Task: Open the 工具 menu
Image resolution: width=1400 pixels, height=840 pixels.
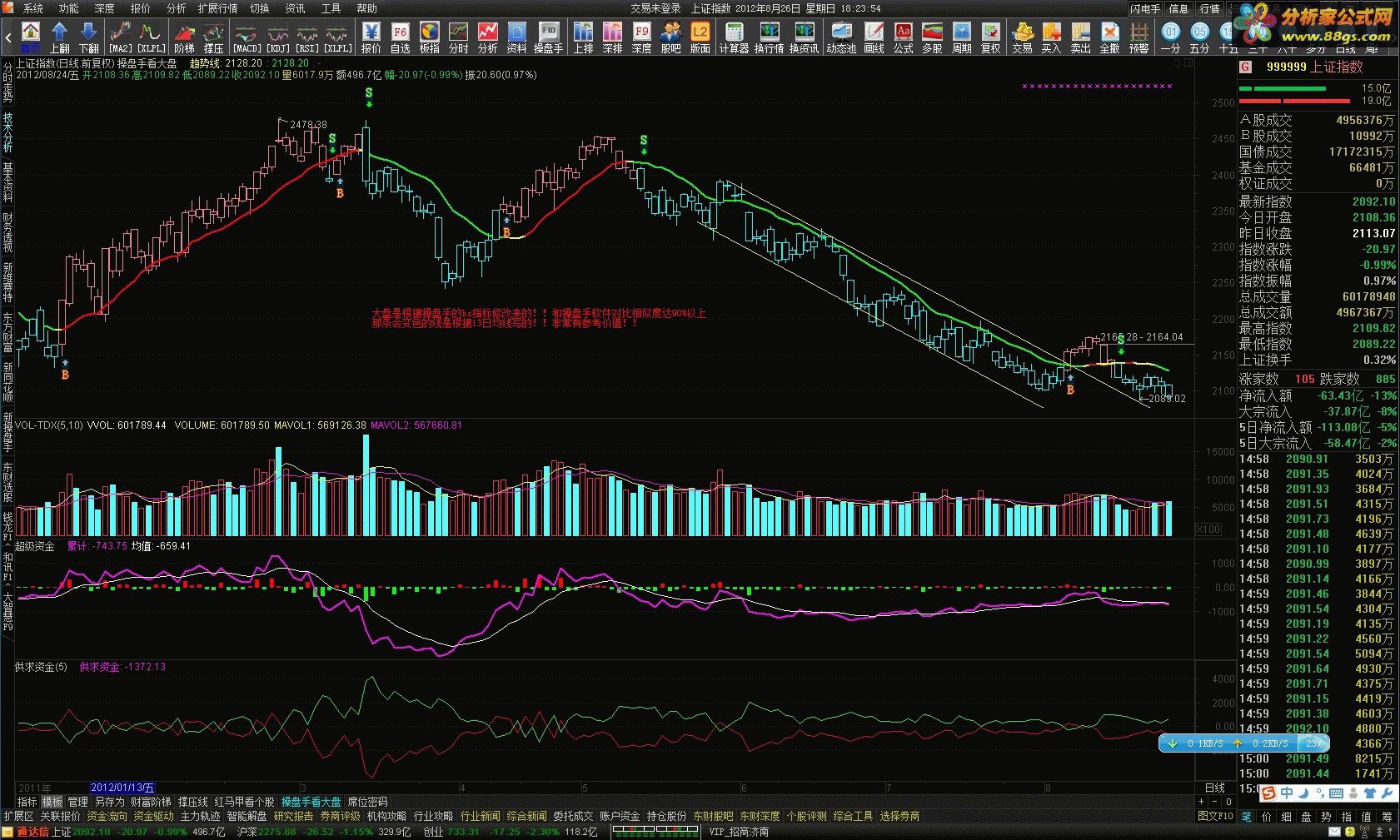Action: tap(331, 8)
